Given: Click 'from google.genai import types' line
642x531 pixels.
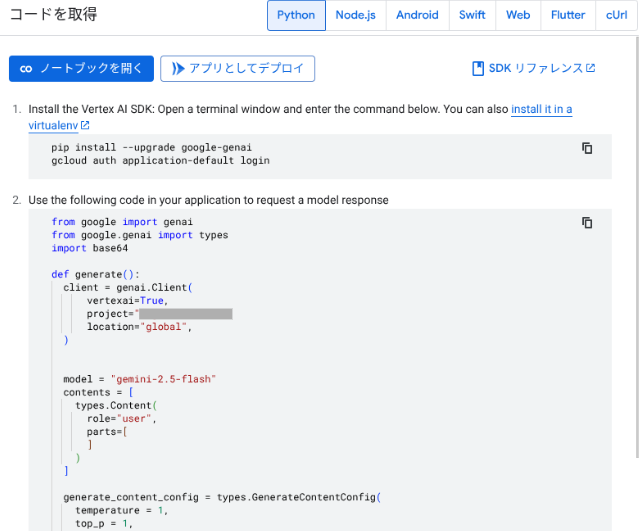Looking at the screenshot, I should click(x=140, y=235).
